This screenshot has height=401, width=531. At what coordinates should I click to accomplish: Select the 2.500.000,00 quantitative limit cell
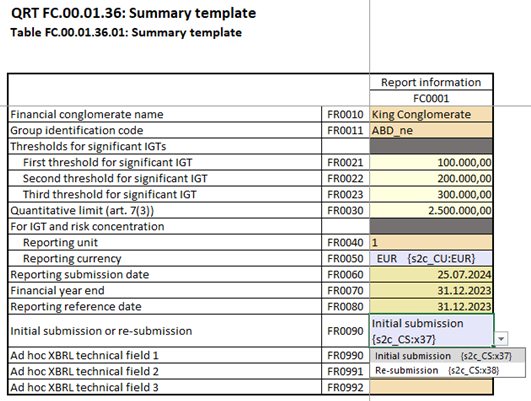(431, 210)
